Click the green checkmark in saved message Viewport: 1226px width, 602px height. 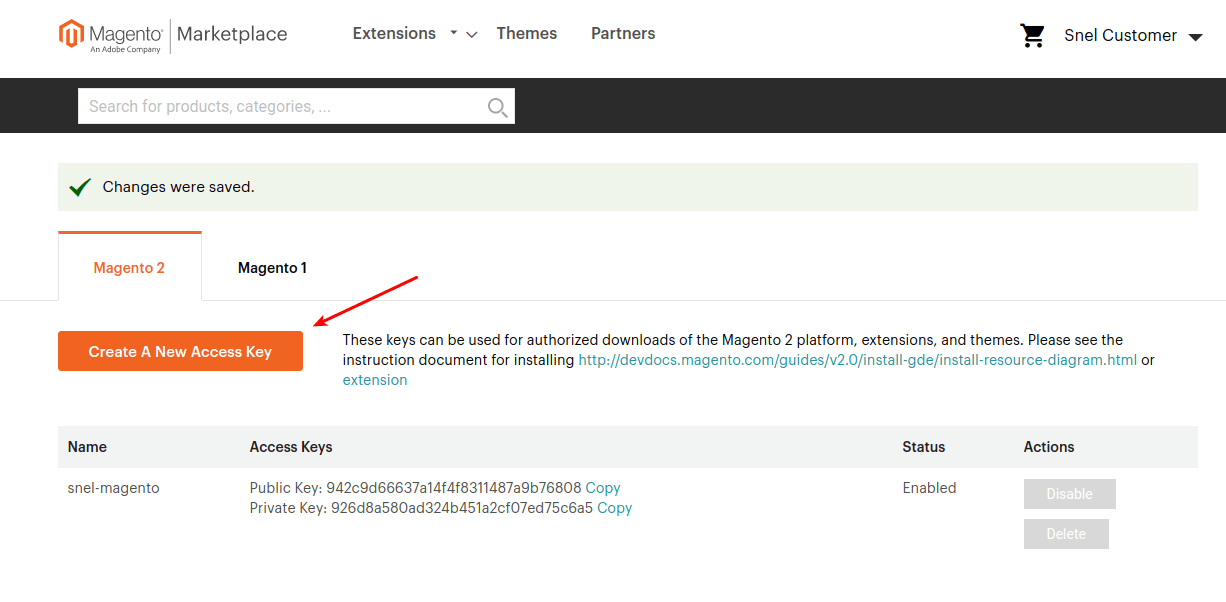pos(80,187)
